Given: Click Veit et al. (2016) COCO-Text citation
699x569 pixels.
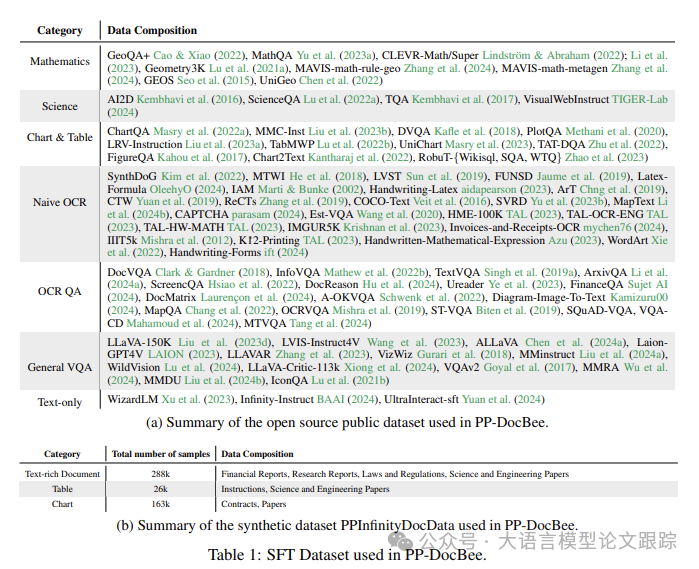Looking at the screenshot, I should 452,202.
